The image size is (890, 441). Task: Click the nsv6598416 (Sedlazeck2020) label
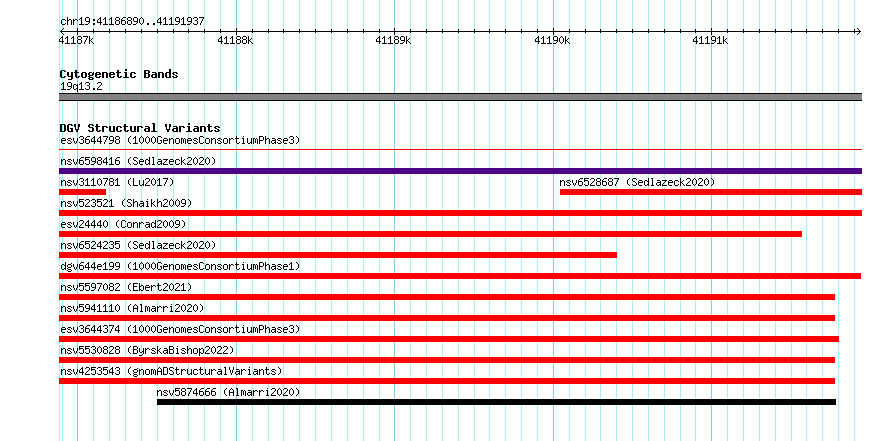point(138,161)
